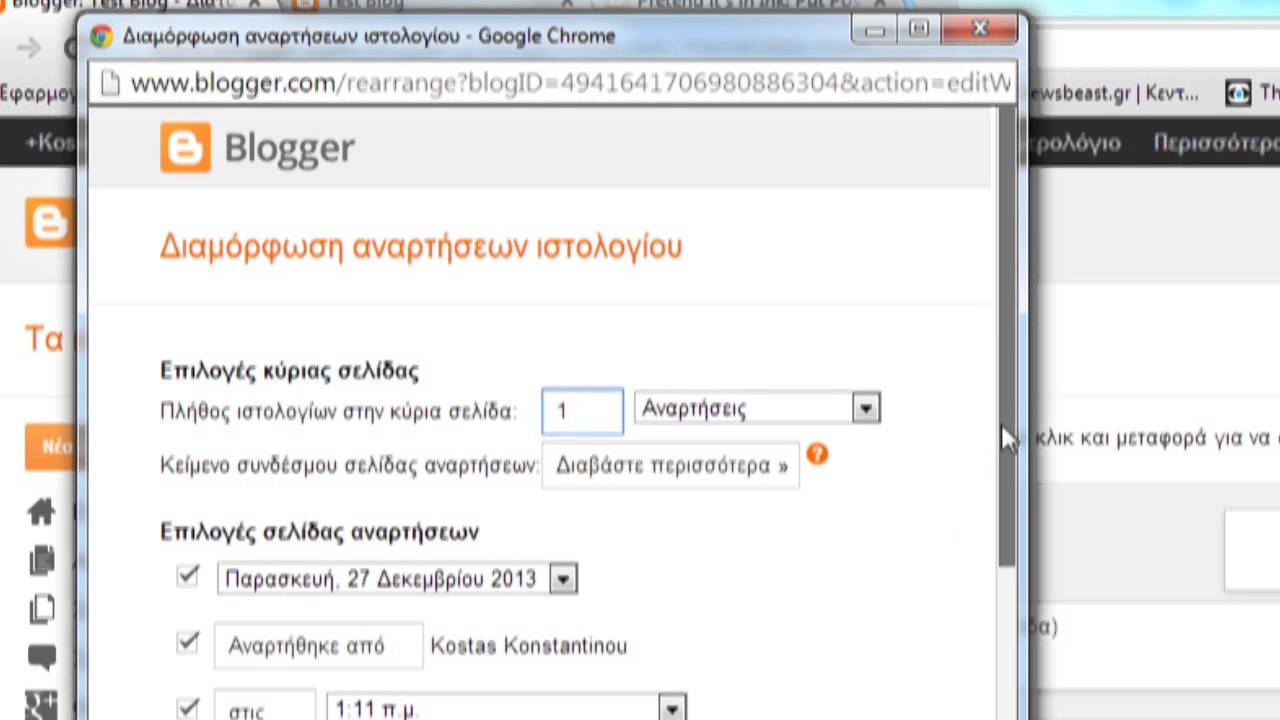Click bookmark icon next to newsbeast.gr
Screen dimensions: 1280x720
coord(1238,93)
